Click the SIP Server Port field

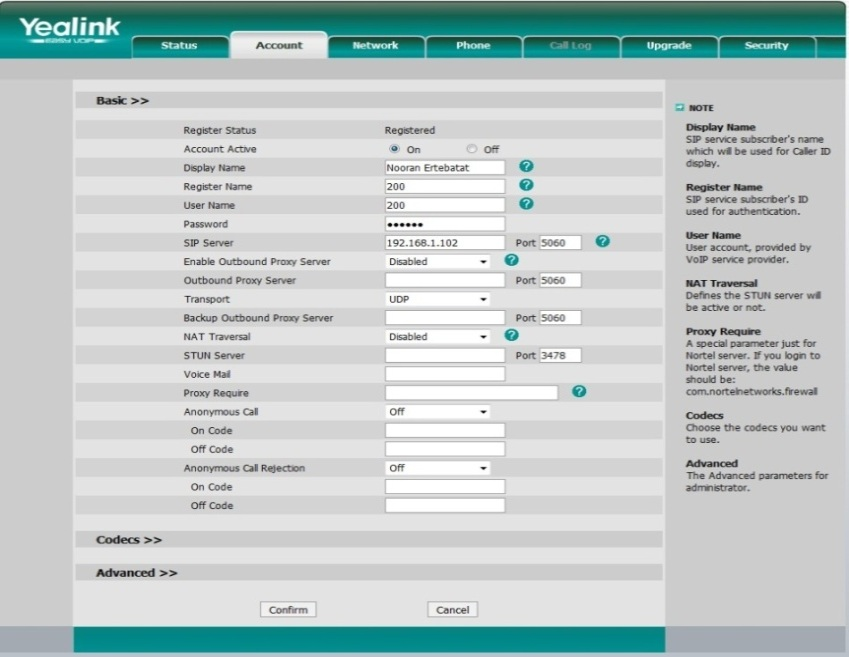coord(560,243)
